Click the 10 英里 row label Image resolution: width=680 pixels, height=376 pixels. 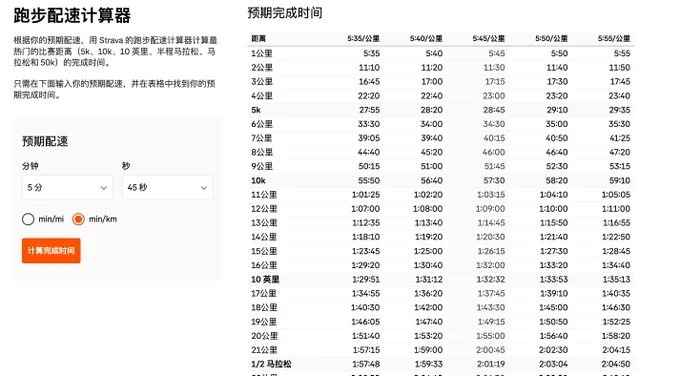point(265,279)
